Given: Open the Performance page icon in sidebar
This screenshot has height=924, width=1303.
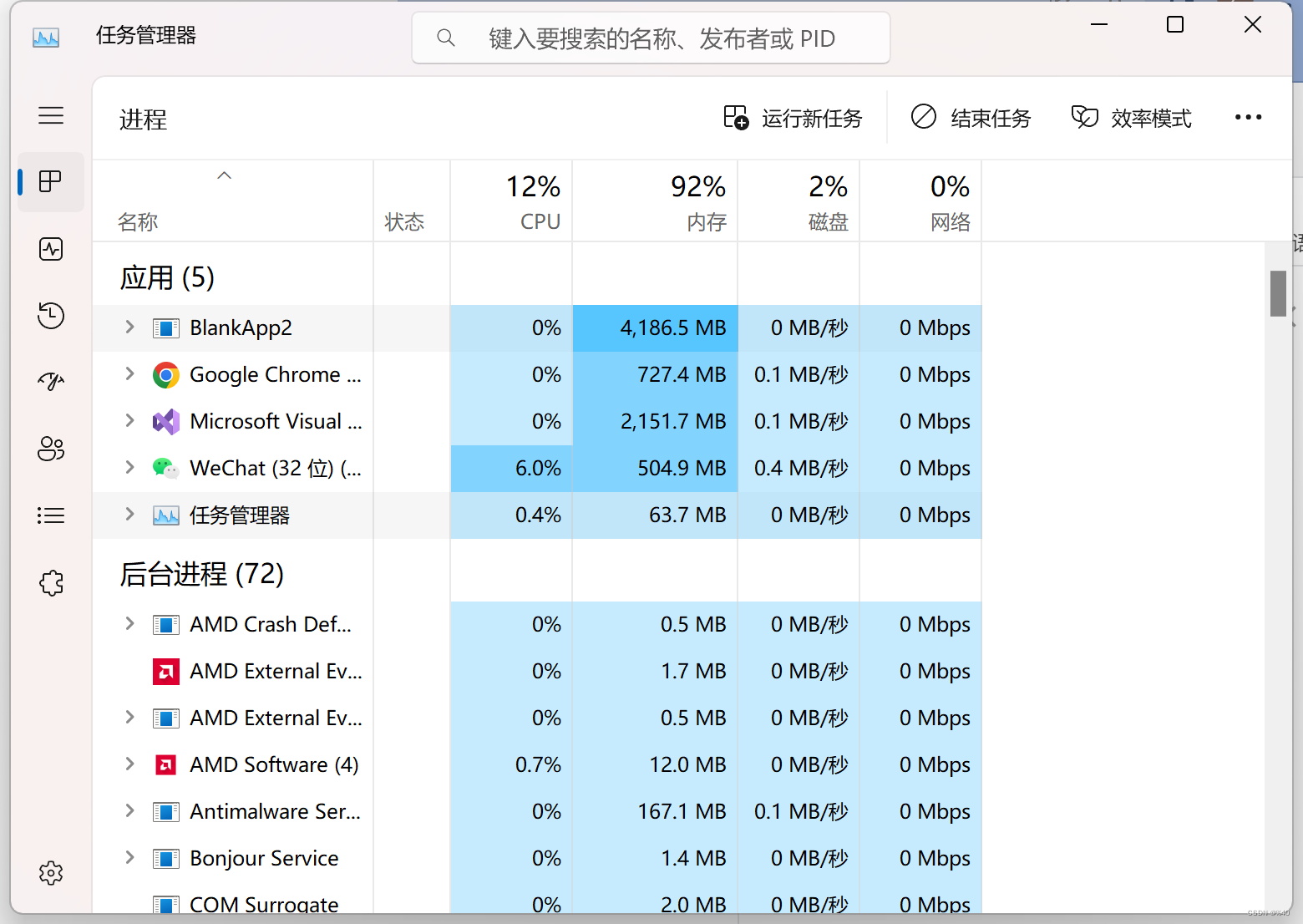Looking at the screenshot, I should pyautogui.click(x=51, y=249).
